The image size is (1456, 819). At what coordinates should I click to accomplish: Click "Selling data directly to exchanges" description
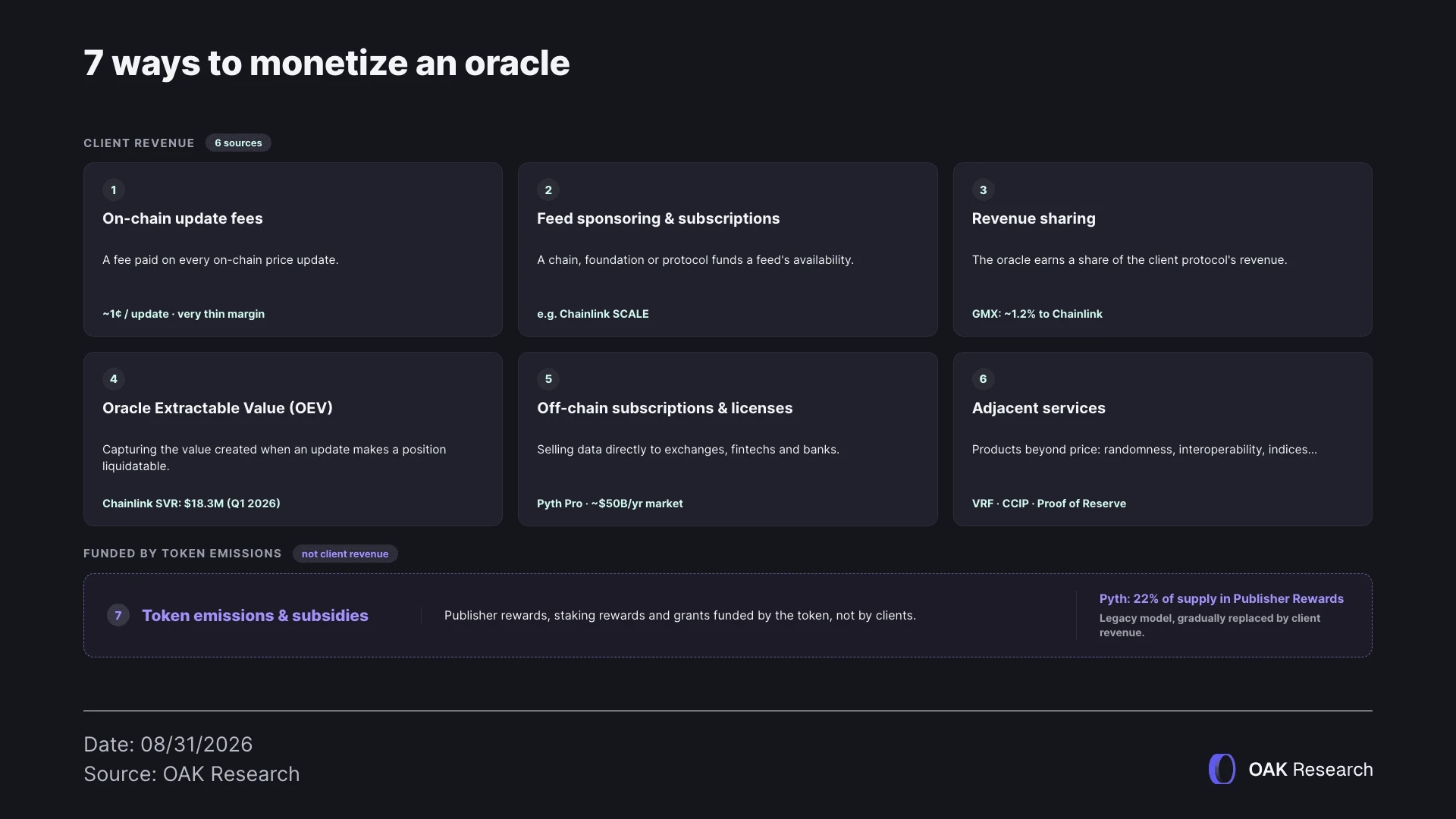pyautogui.click(x=689, y=450)
